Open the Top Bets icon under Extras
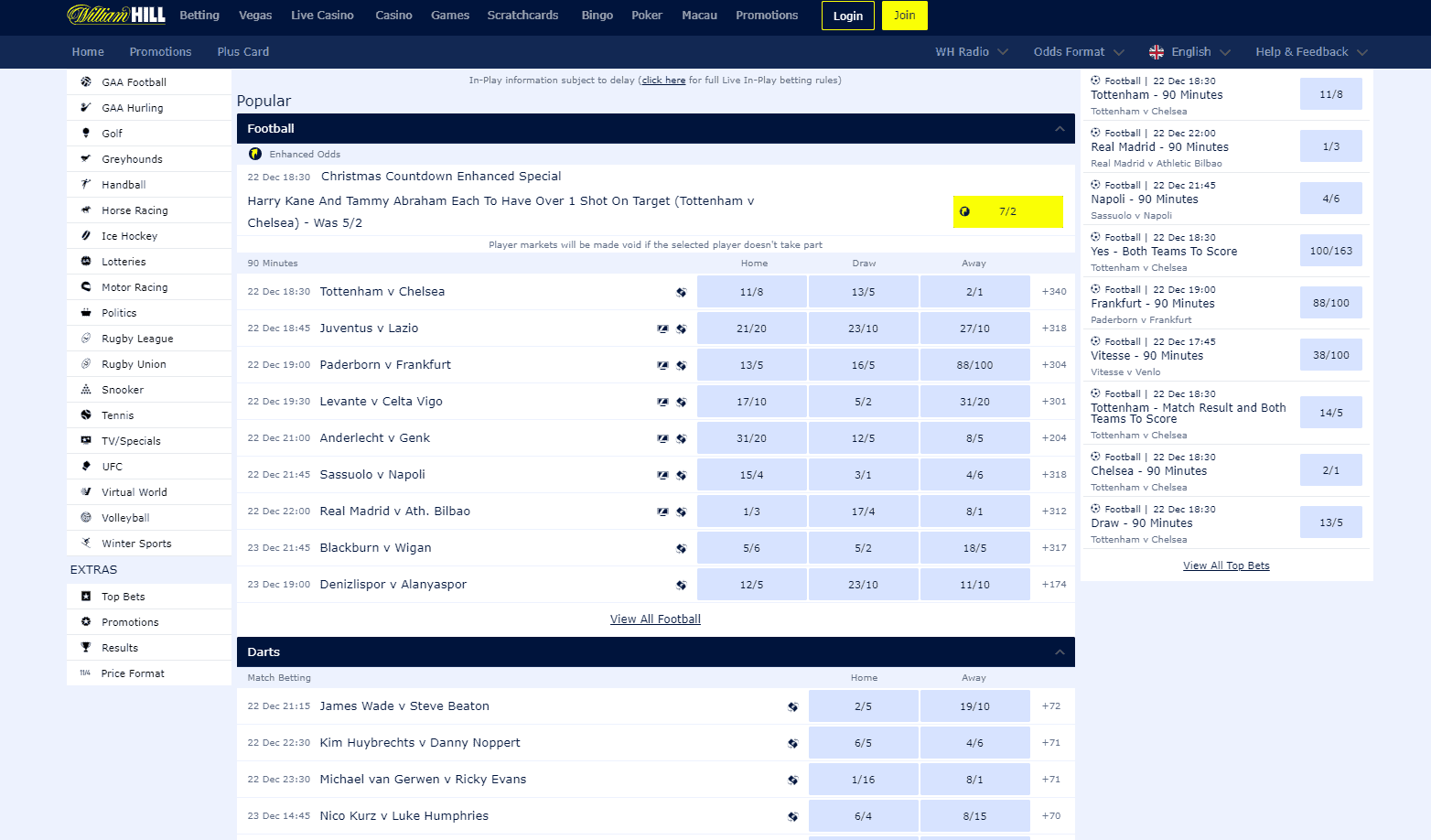The width and height of the screenshot is (1431, 840). [x=87, y=596]
